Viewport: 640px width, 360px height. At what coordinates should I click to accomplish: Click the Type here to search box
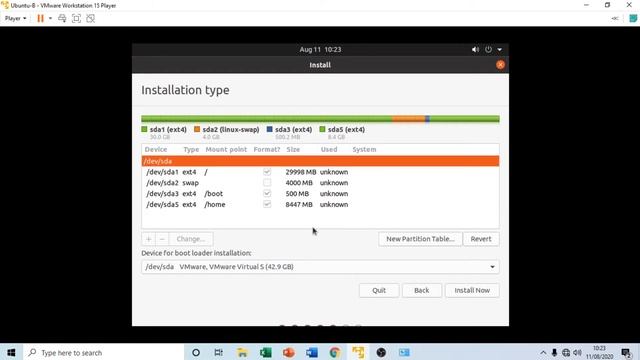[104, 353]
